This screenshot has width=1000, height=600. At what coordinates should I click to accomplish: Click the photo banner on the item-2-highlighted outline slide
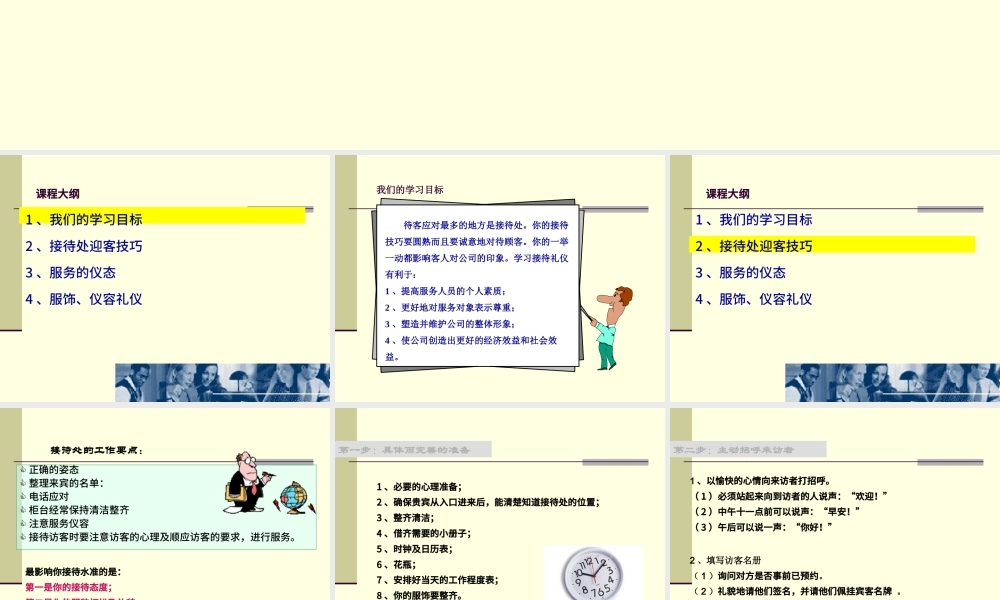[x=891, y=383]
